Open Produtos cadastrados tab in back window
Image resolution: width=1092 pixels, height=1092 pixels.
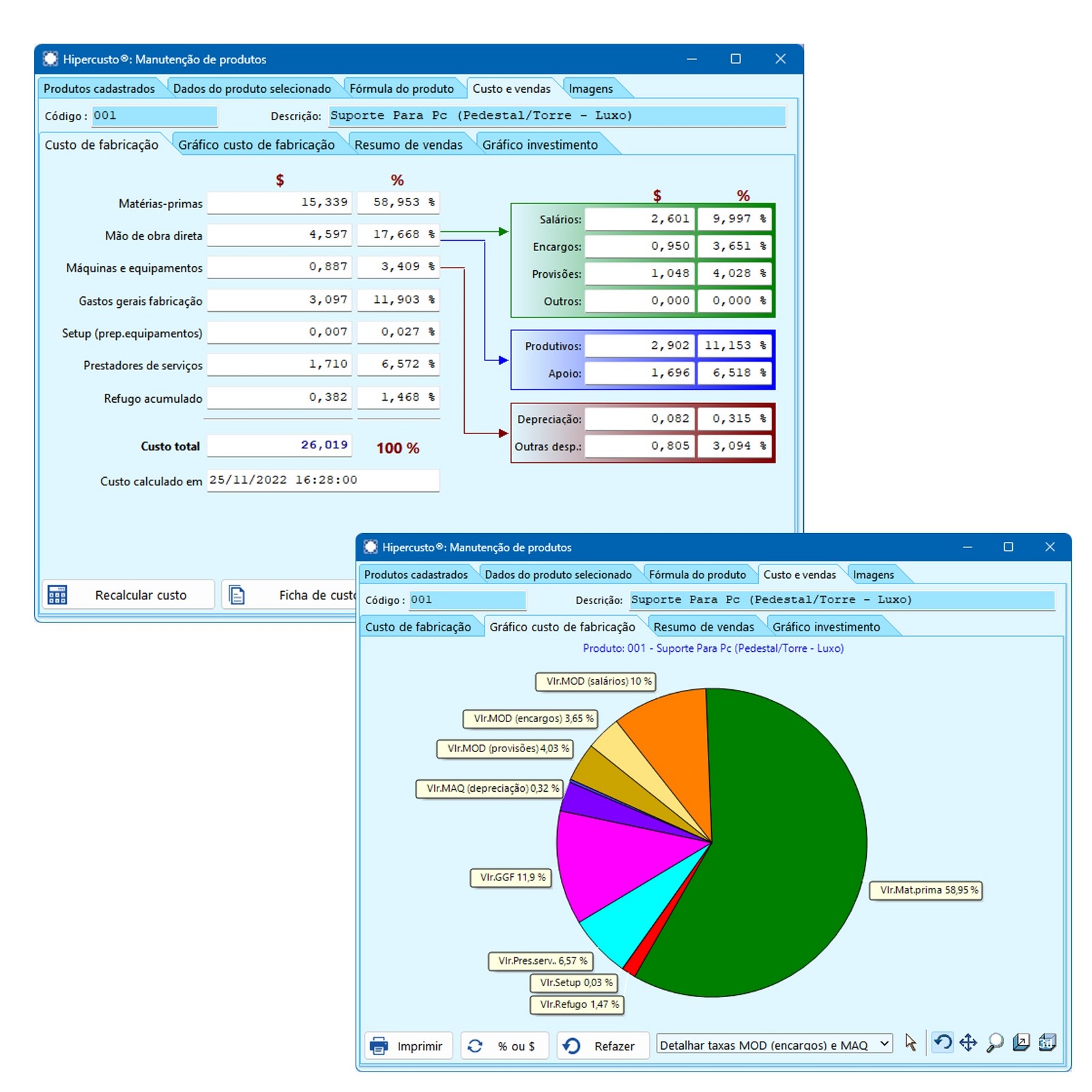pyautogui.click(x=99, y=89)
